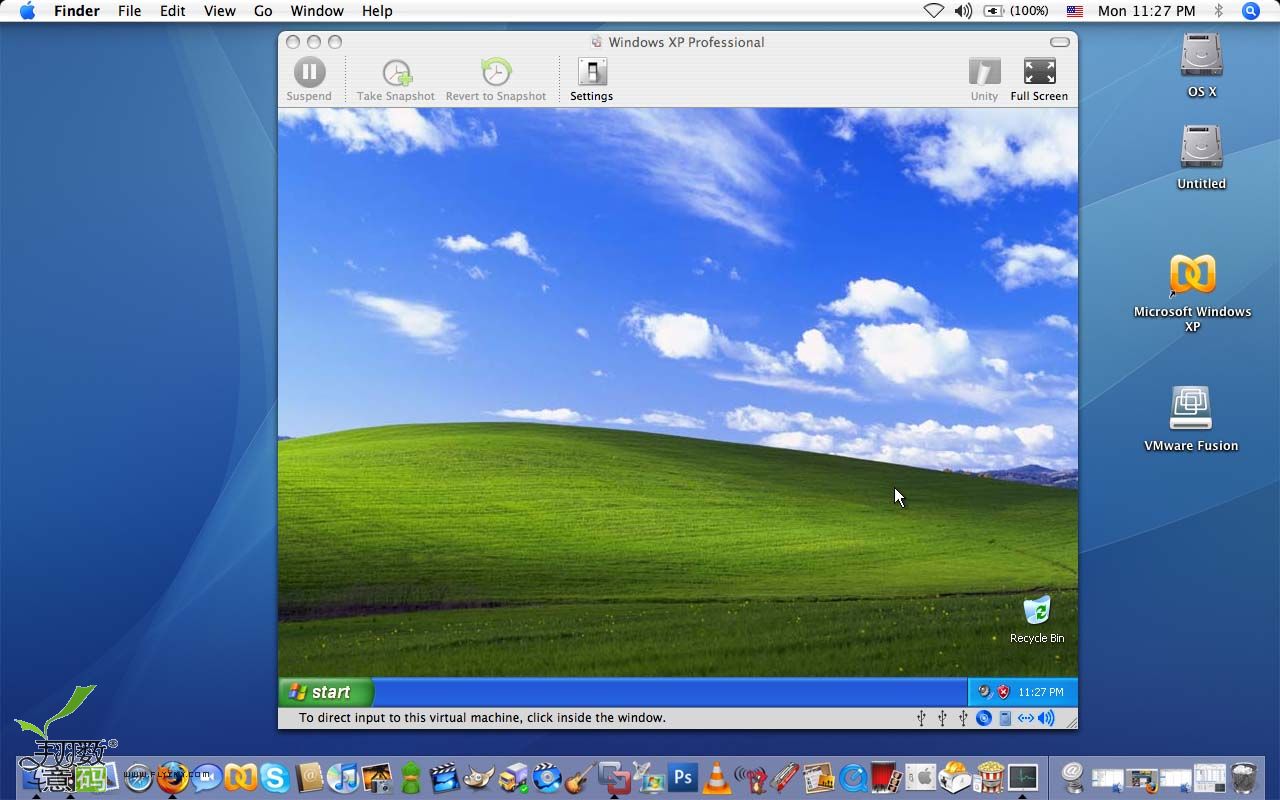1280x800 pixels.
Task: Click the CD/DVD drive status icon
Action: click(x=984, y=718)
